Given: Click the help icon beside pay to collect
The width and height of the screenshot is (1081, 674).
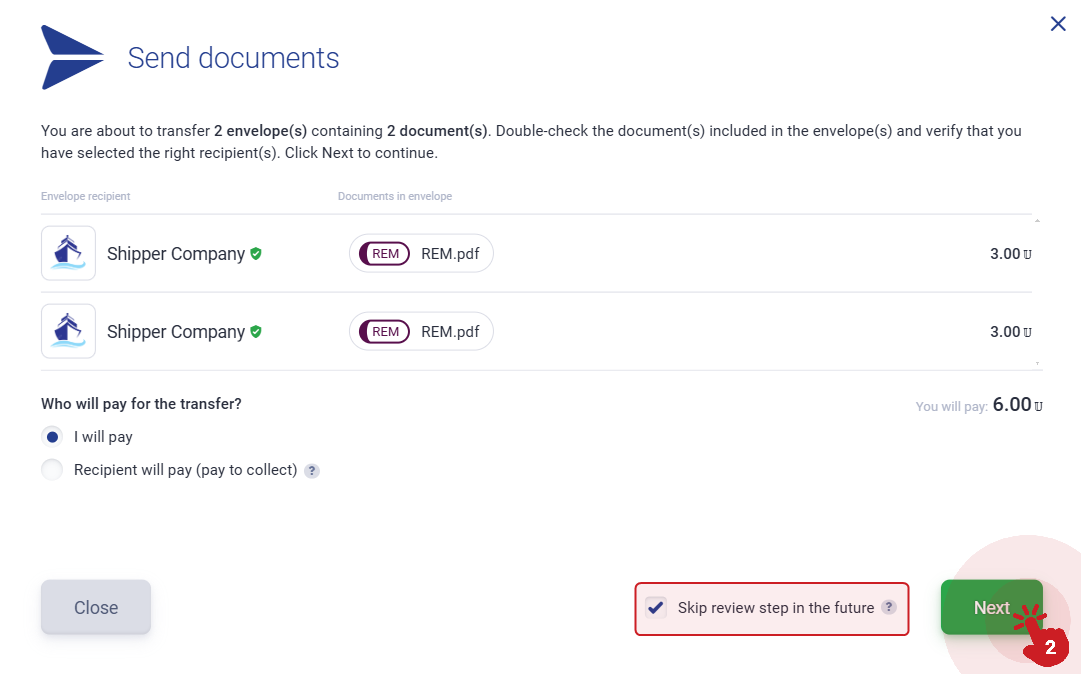Looking at the screenshot, I should click(312, 471).
